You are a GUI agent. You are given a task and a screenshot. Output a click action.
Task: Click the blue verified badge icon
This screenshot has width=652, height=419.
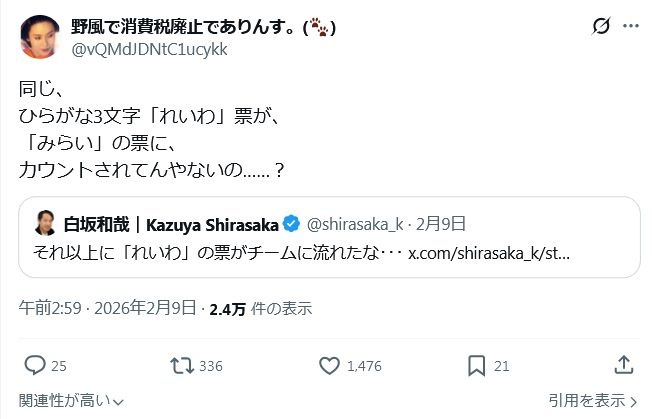point(293,222)
